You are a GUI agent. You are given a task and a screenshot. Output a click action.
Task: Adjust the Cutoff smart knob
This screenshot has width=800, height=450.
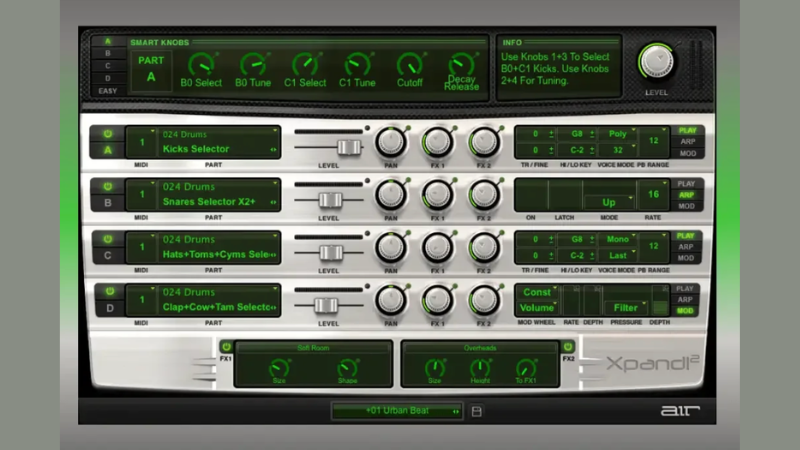410,65
